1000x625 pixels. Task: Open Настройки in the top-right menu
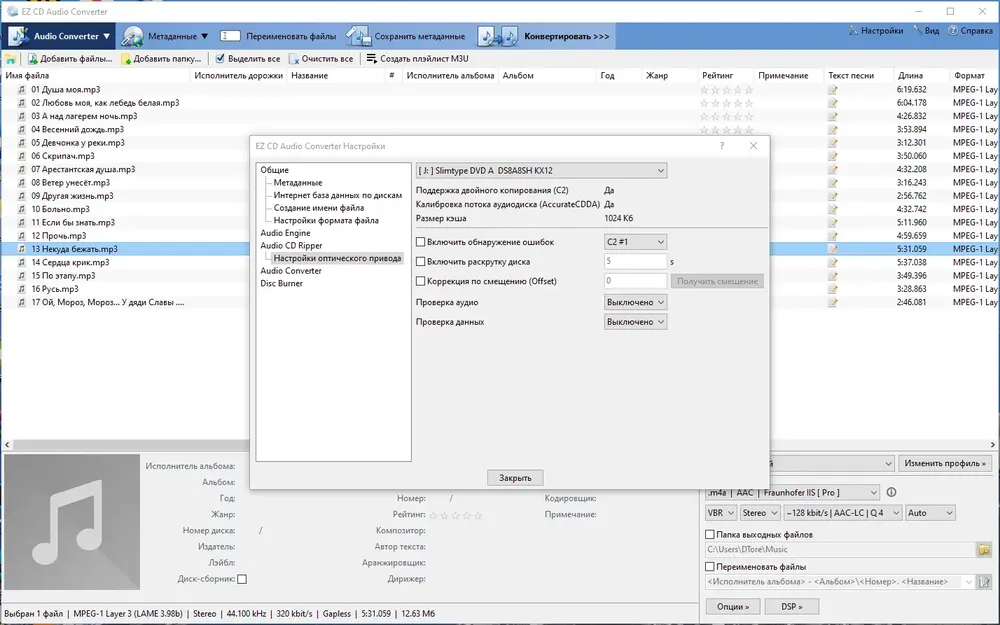(x=875, y=31)
